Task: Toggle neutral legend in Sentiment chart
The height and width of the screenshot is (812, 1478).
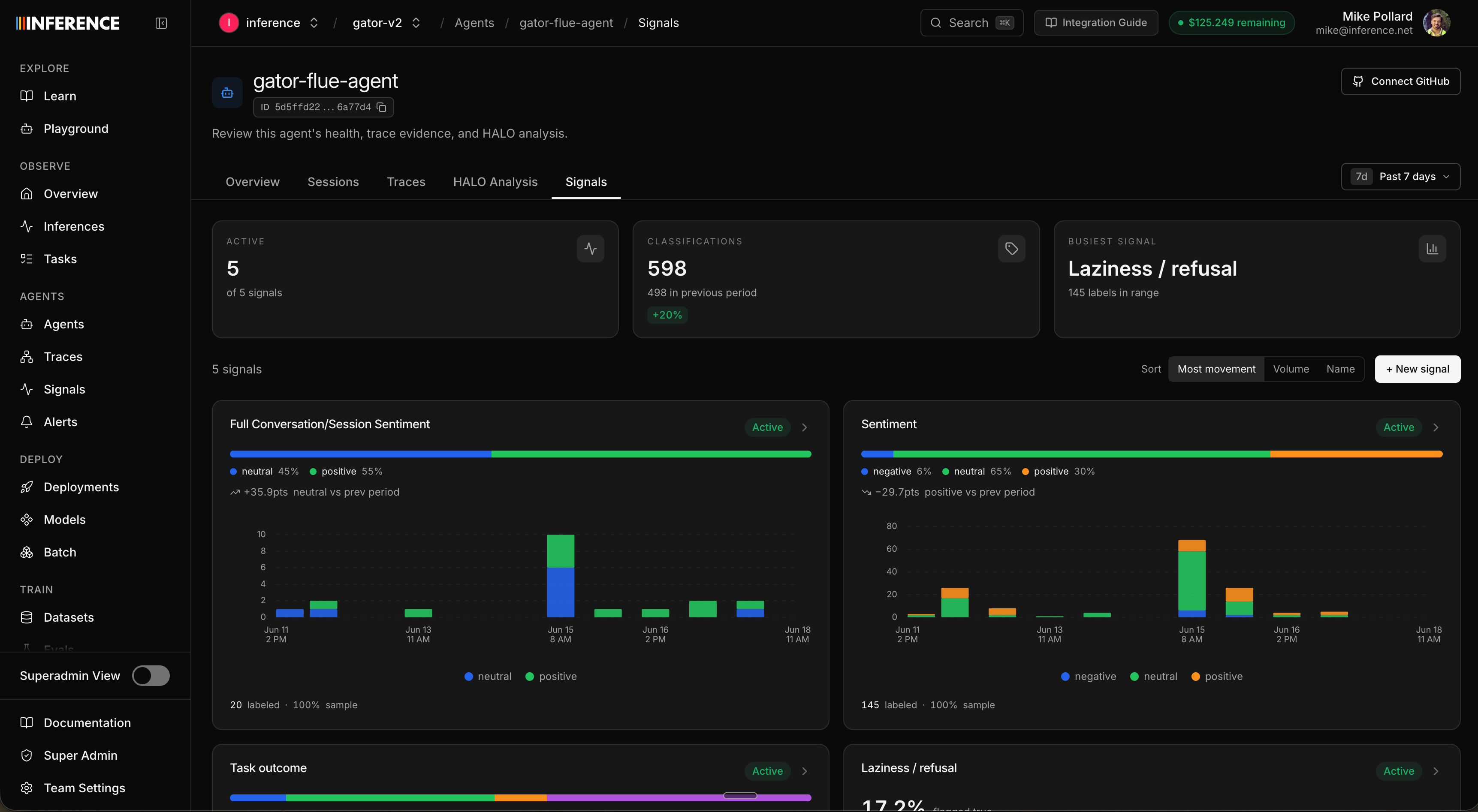Action: 1153,677
